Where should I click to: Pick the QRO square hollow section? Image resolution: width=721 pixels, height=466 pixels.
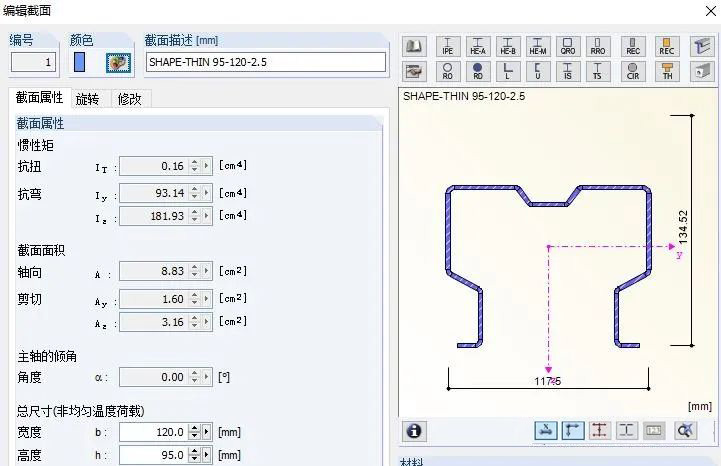coord(568,46)
